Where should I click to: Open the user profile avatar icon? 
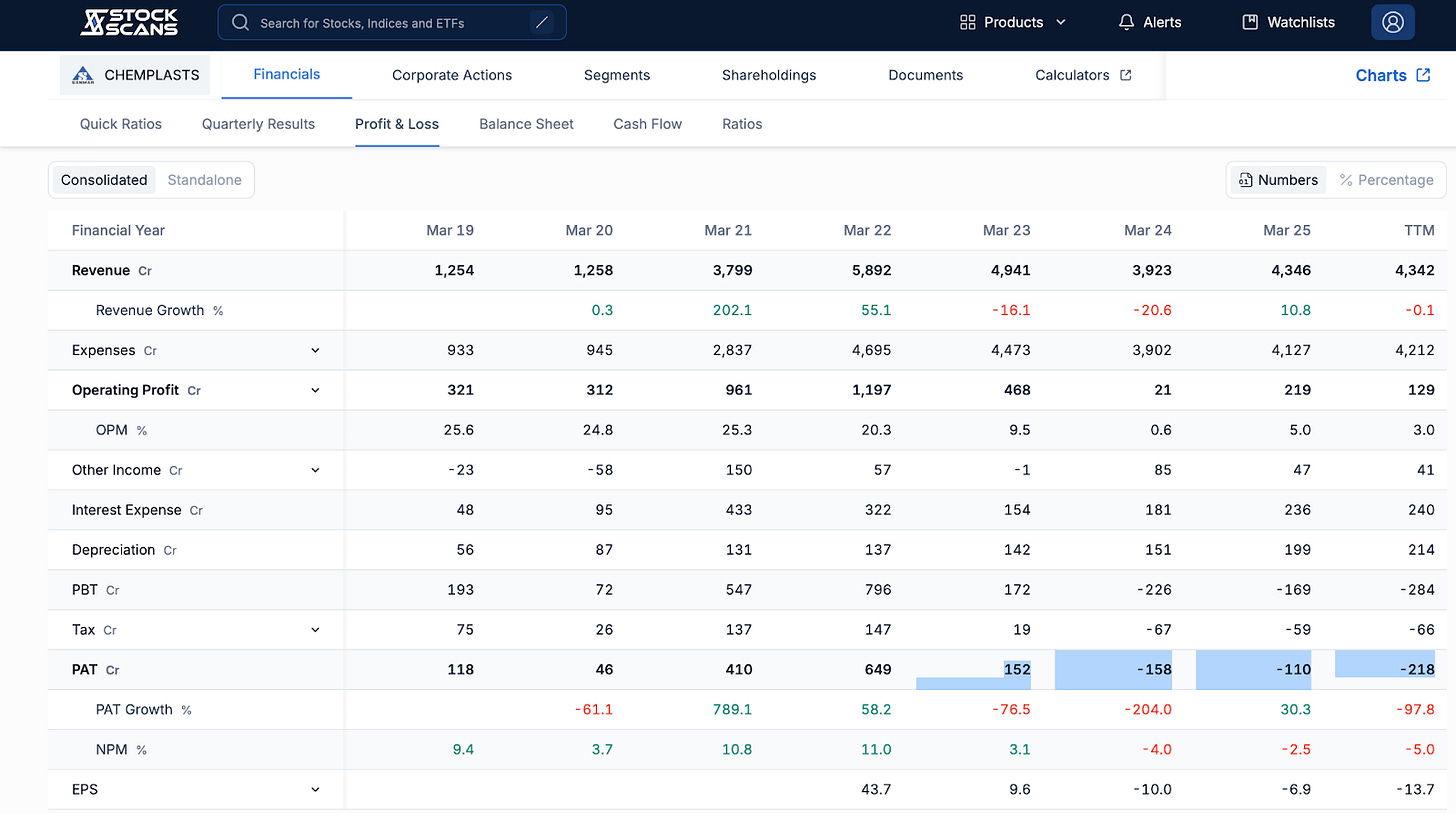click(1392, 22)
